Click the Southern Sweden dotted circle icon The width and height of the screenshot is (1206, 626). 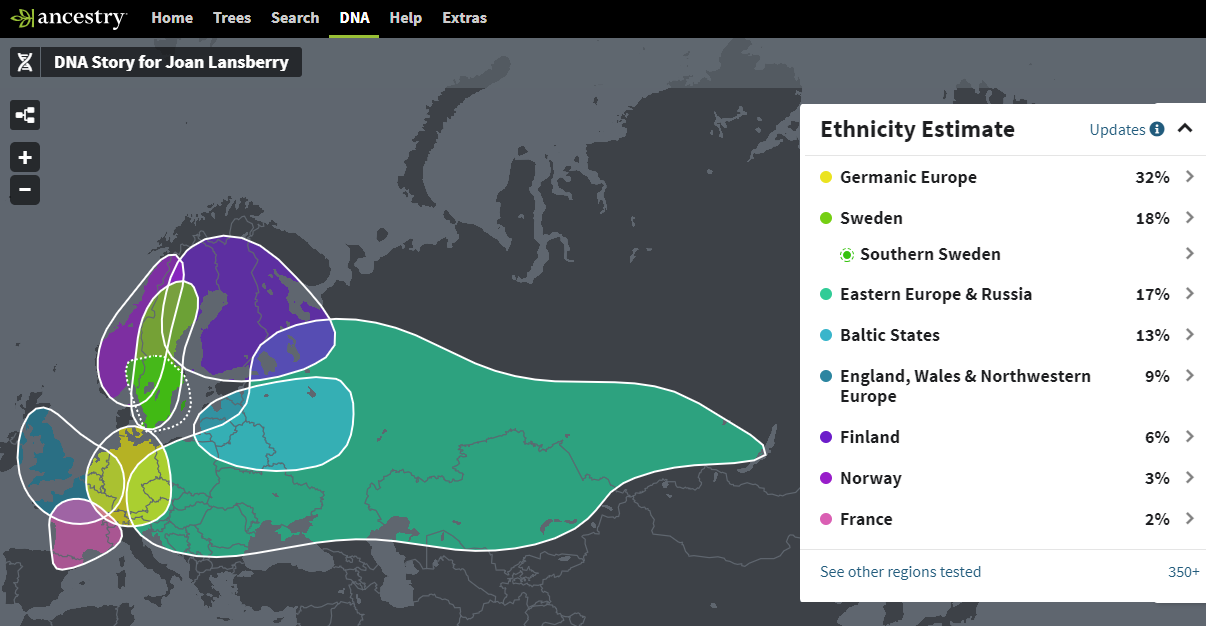847,255
